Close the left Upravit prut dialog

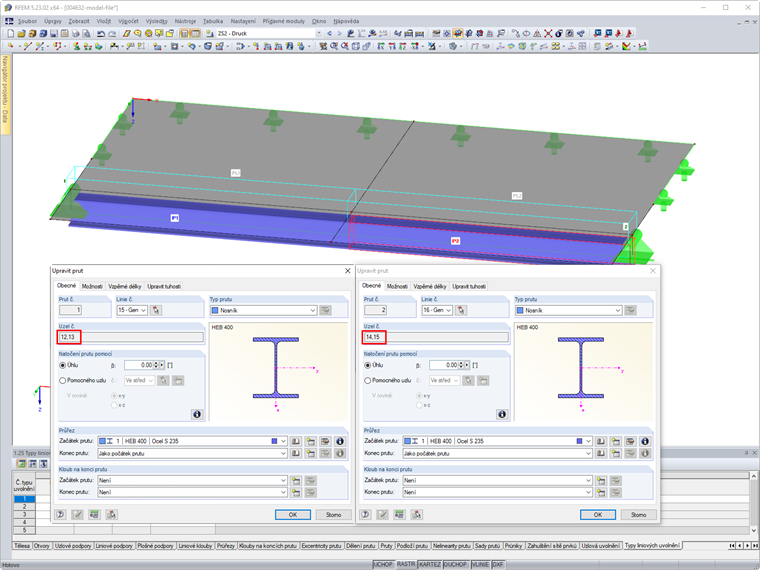[x=348, y=271]
